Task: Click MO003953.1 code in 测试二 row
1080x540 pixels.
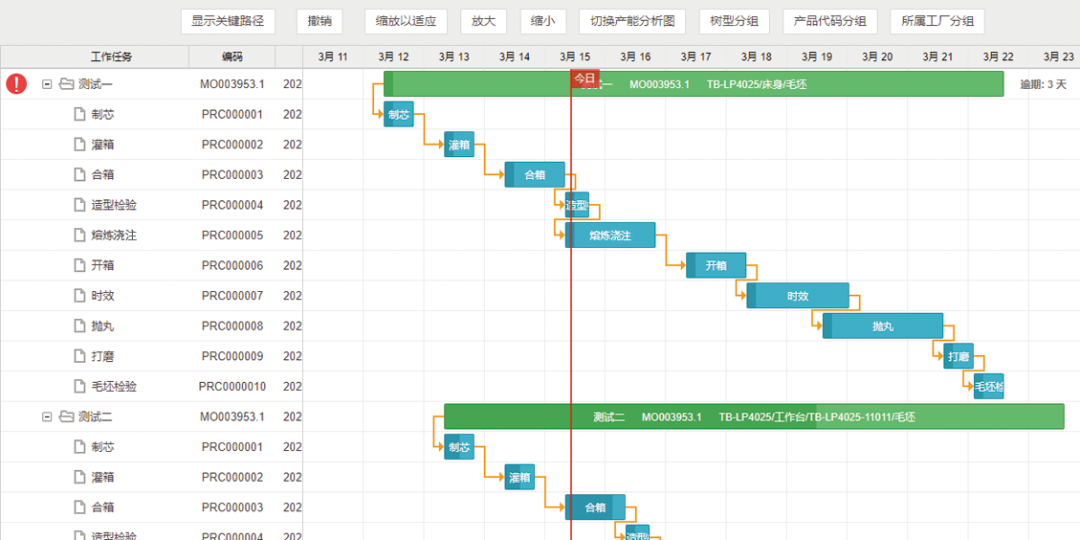Action: point(232,417)
